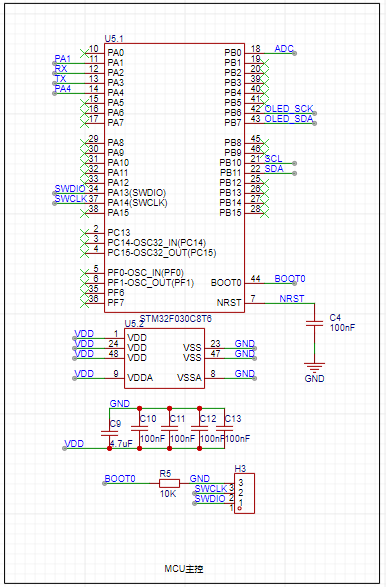Select NRST net label at pin 7
The width and height of the screenshot is (386, 587).
(x=292, y=299)
